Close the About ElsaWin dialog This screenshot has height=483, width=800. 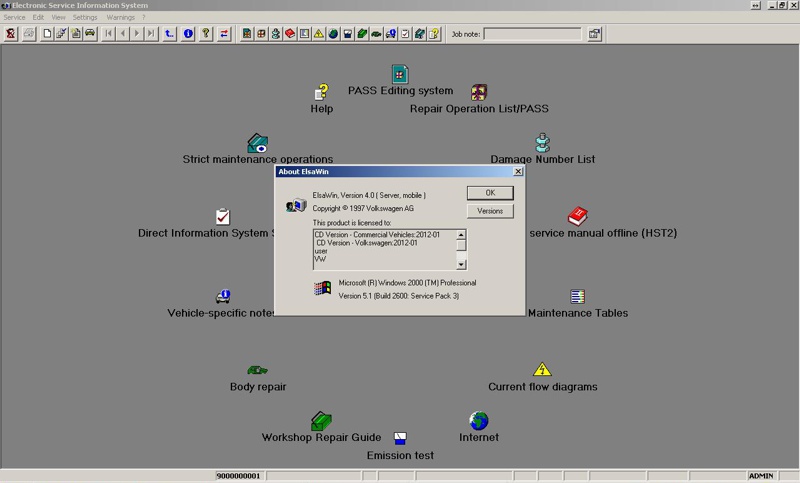(518, 171)
